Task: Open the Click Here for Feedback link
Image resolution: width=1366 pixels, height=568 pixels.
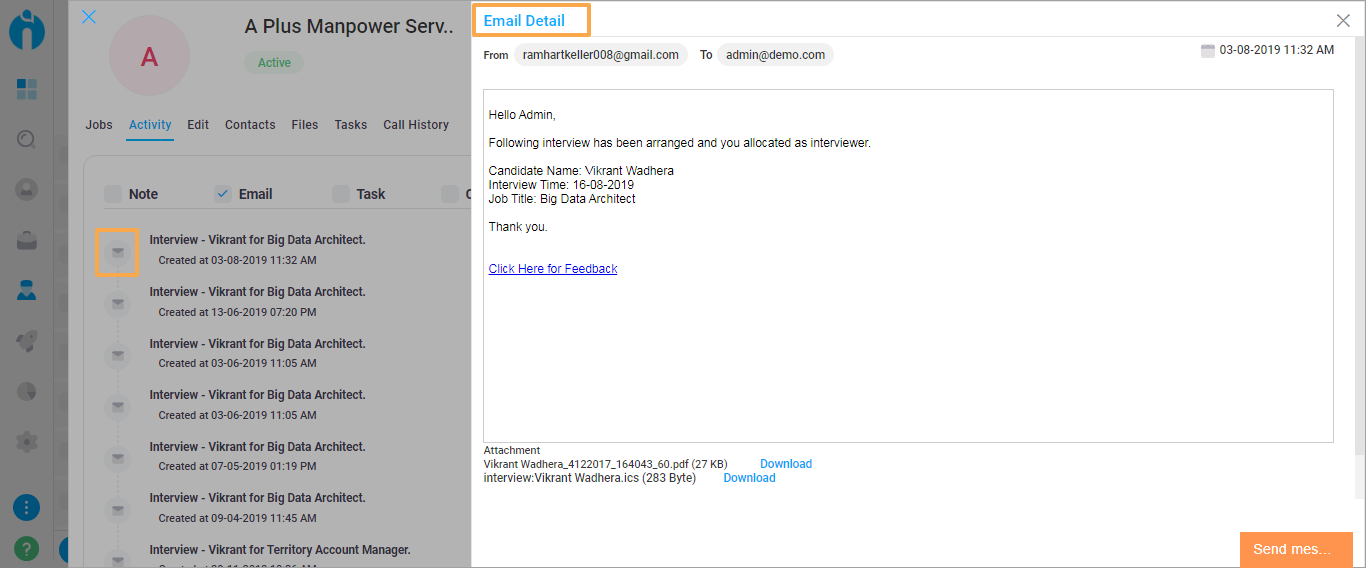Action: pos(553,269)
